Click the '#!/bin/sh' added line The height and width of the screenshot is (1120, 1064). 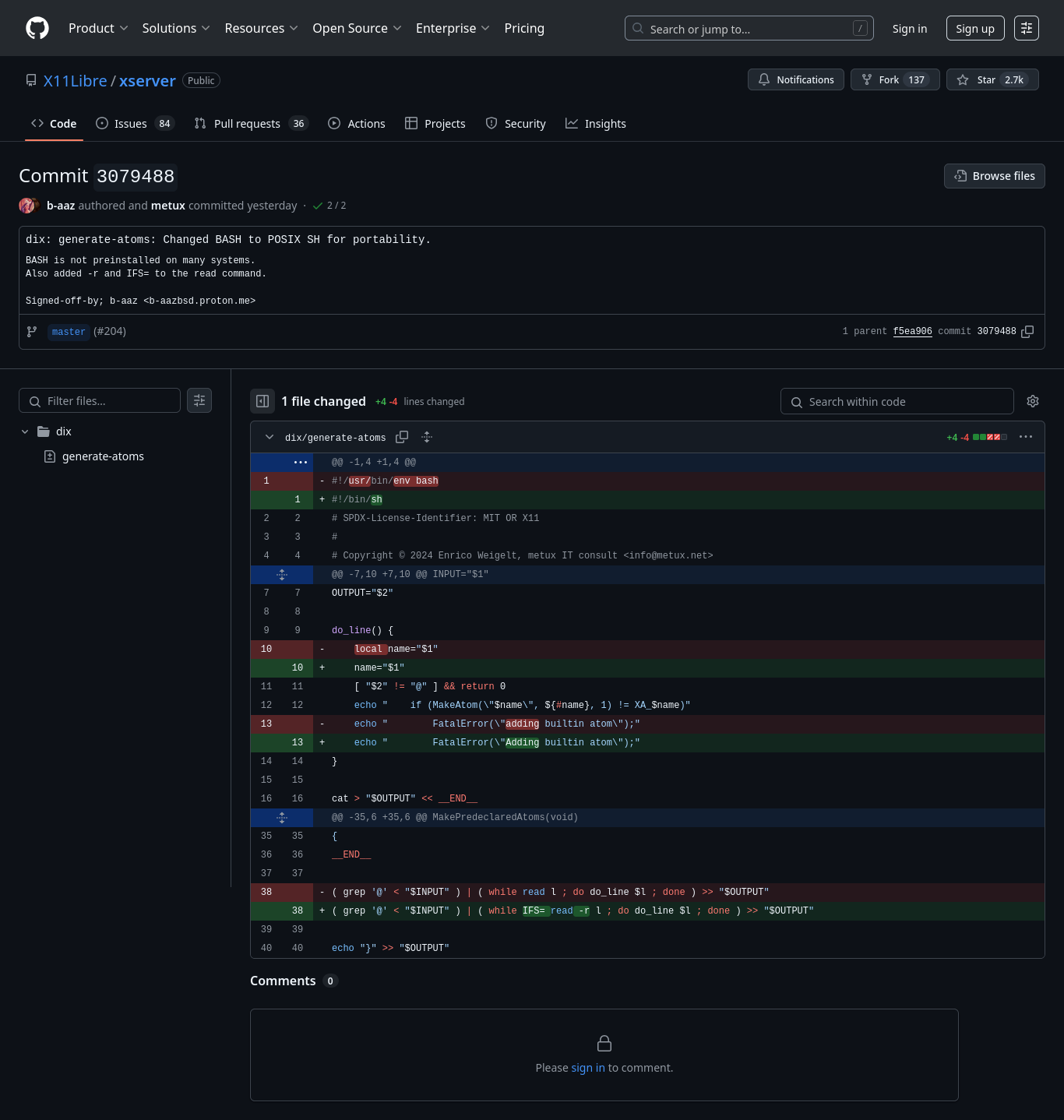648,499
